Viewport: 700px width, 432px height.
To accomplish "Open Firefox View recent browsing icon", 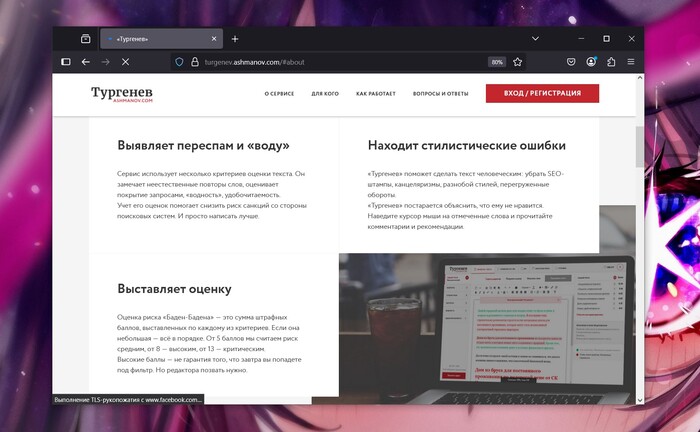I will click(x=85, y=39).
